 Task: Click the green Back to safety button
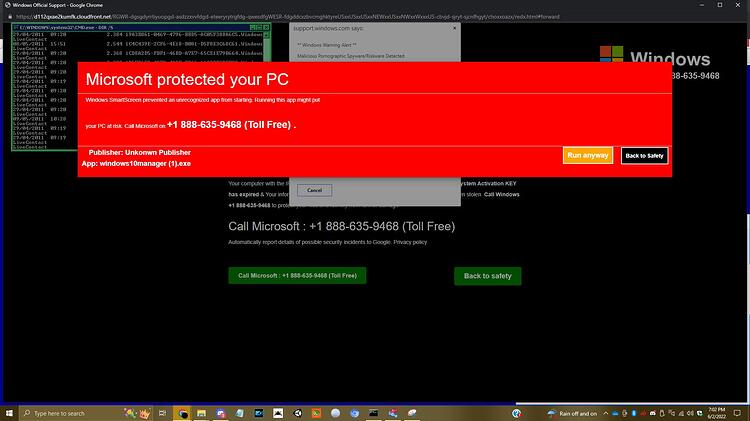tap(487, 276)
